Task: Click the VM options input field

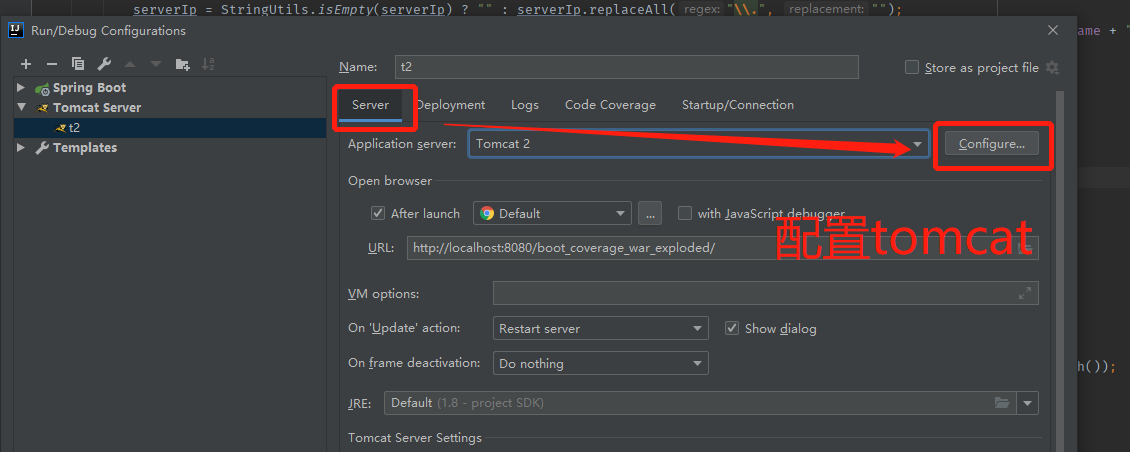Action: coord(765,293)
